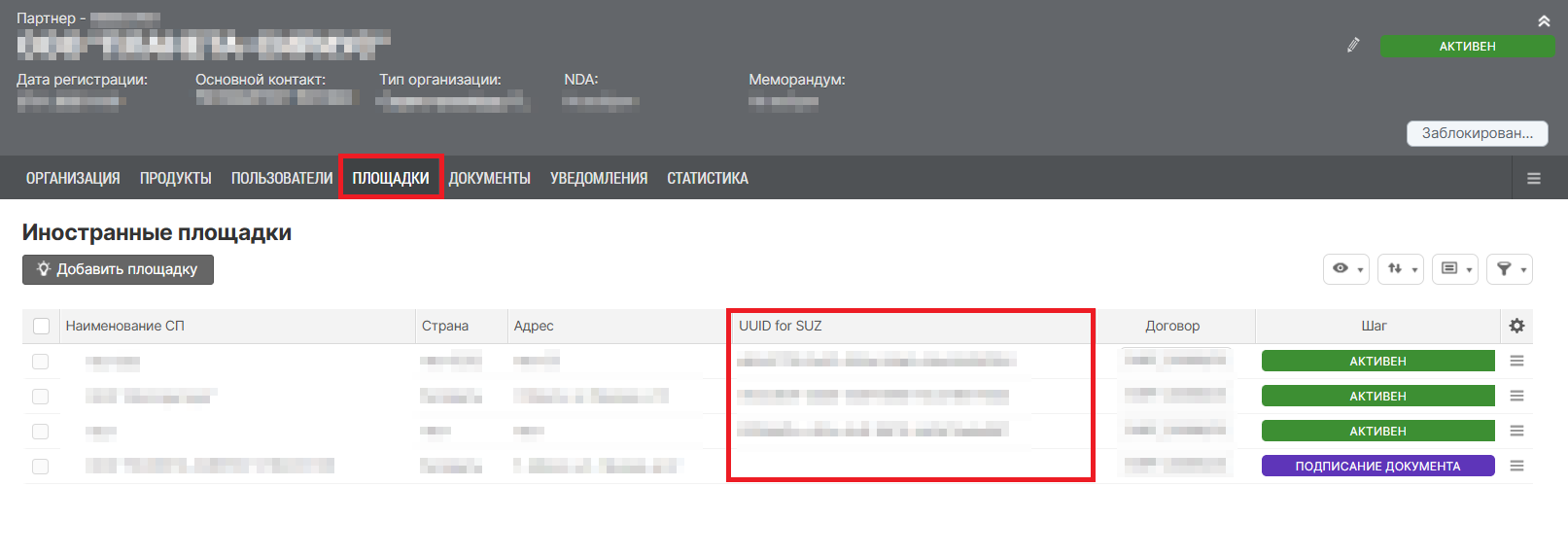The image size is (1568, 556).
Task: Open the eye visibility dropdown
Action: click(x=1346, y=269)
